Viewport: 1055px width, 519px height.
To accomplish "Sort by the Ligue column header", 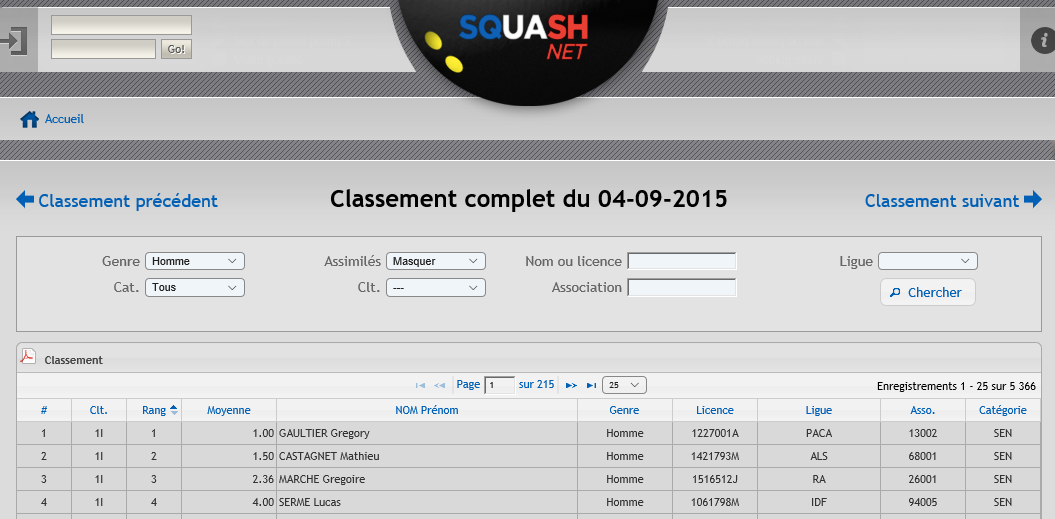I will point(819,410).
